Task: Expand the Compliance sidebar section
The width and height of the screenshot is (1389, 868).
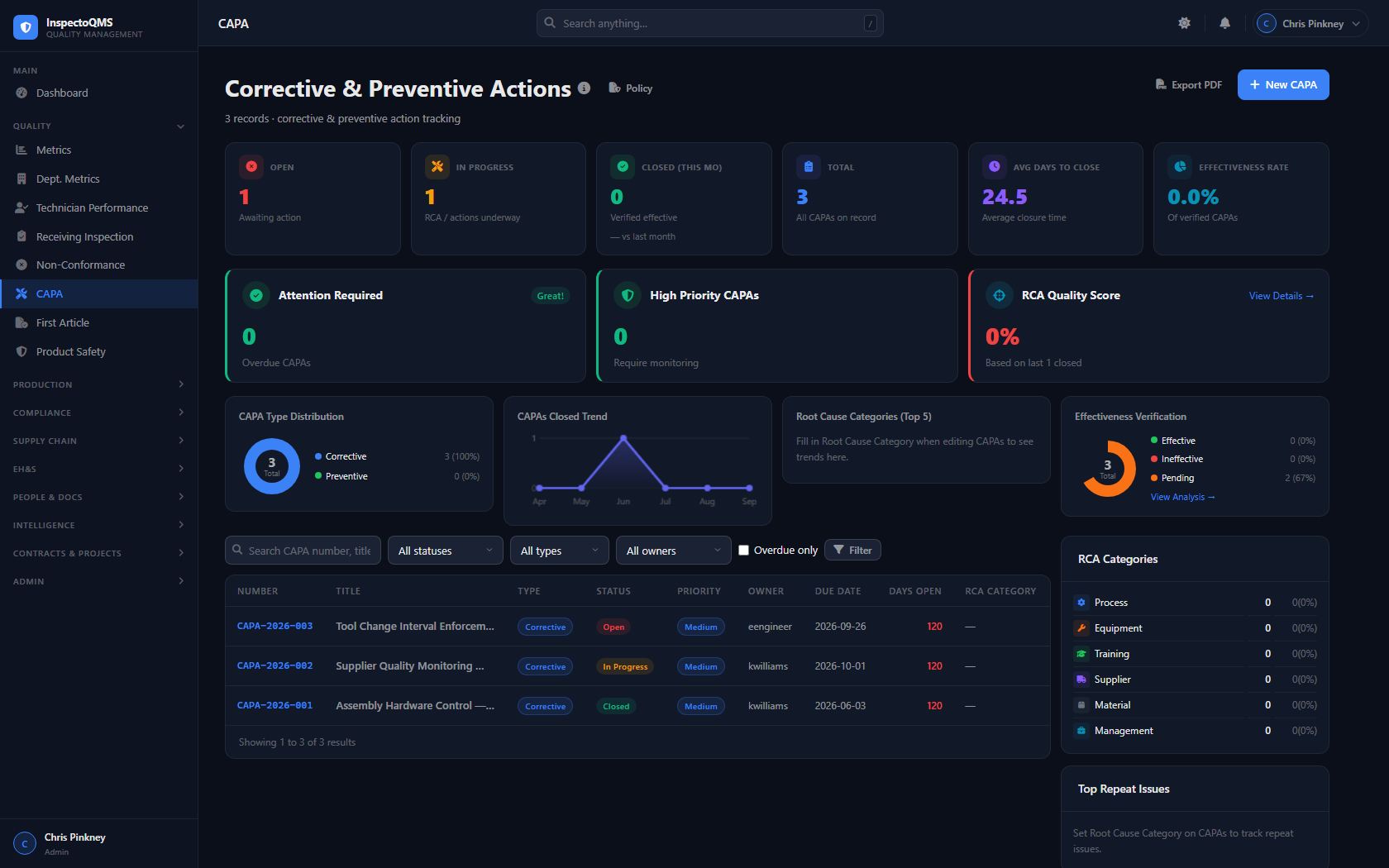Action: coord(98,413)
